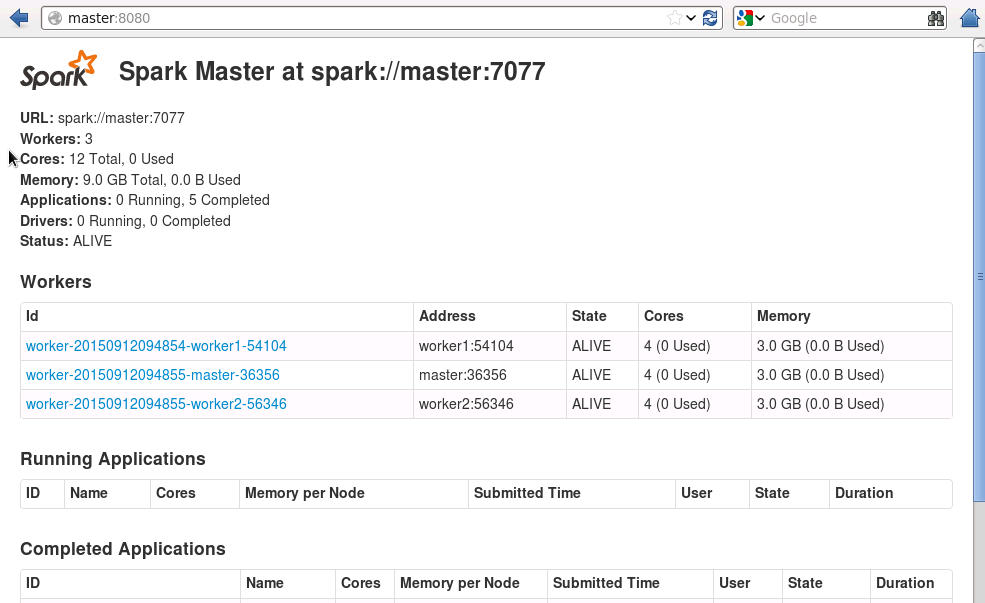Viewport: 985px width, 603px height.
Task: Click the Memory: 9.0 GB Total line
Action: pos(130,180)
